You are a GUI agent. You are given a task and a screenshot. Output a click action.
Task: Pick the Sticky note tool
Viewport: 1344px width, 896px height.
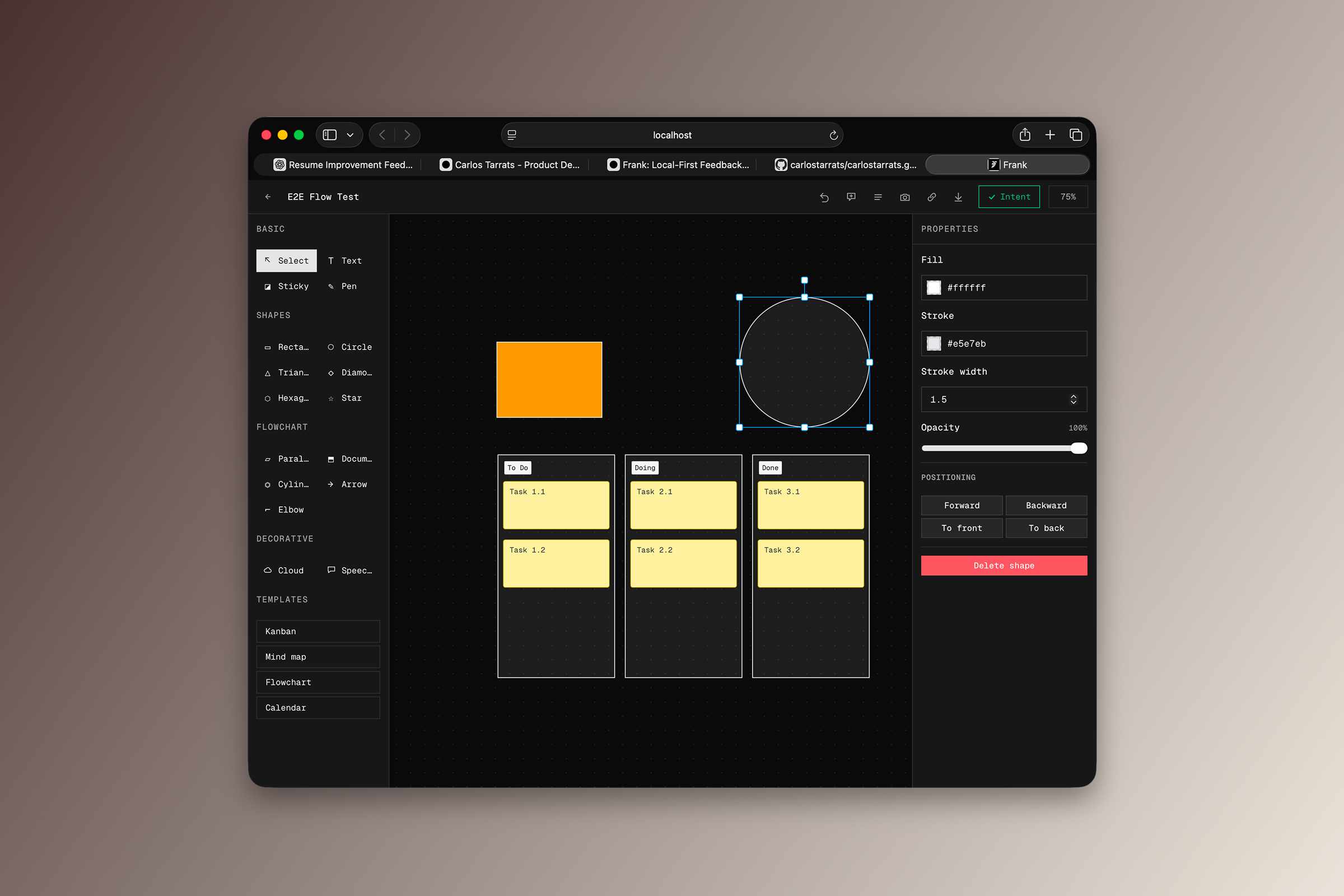[286, 286]
